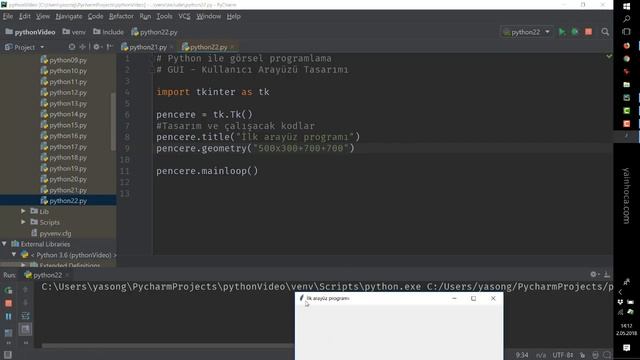Click the Project panel vertical scrollbar
The image size is (640, 360).
pos(113,121)
